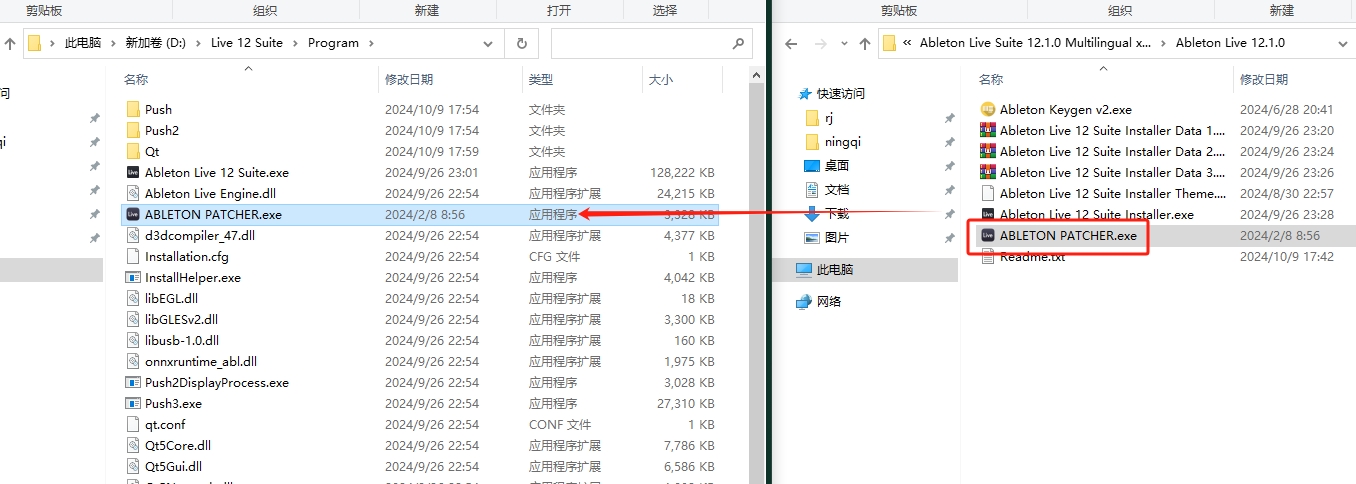Click the Qt5Core.dll file icon
1356x484 pixels.
(134, 445)
